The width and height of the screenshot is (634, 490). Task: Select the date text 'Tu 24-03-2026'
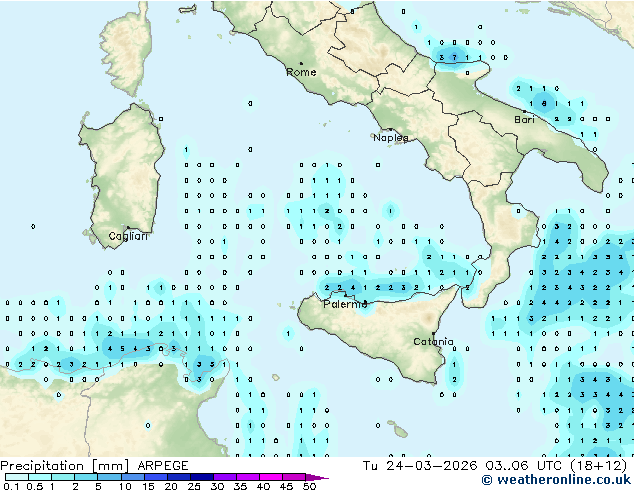420,466
